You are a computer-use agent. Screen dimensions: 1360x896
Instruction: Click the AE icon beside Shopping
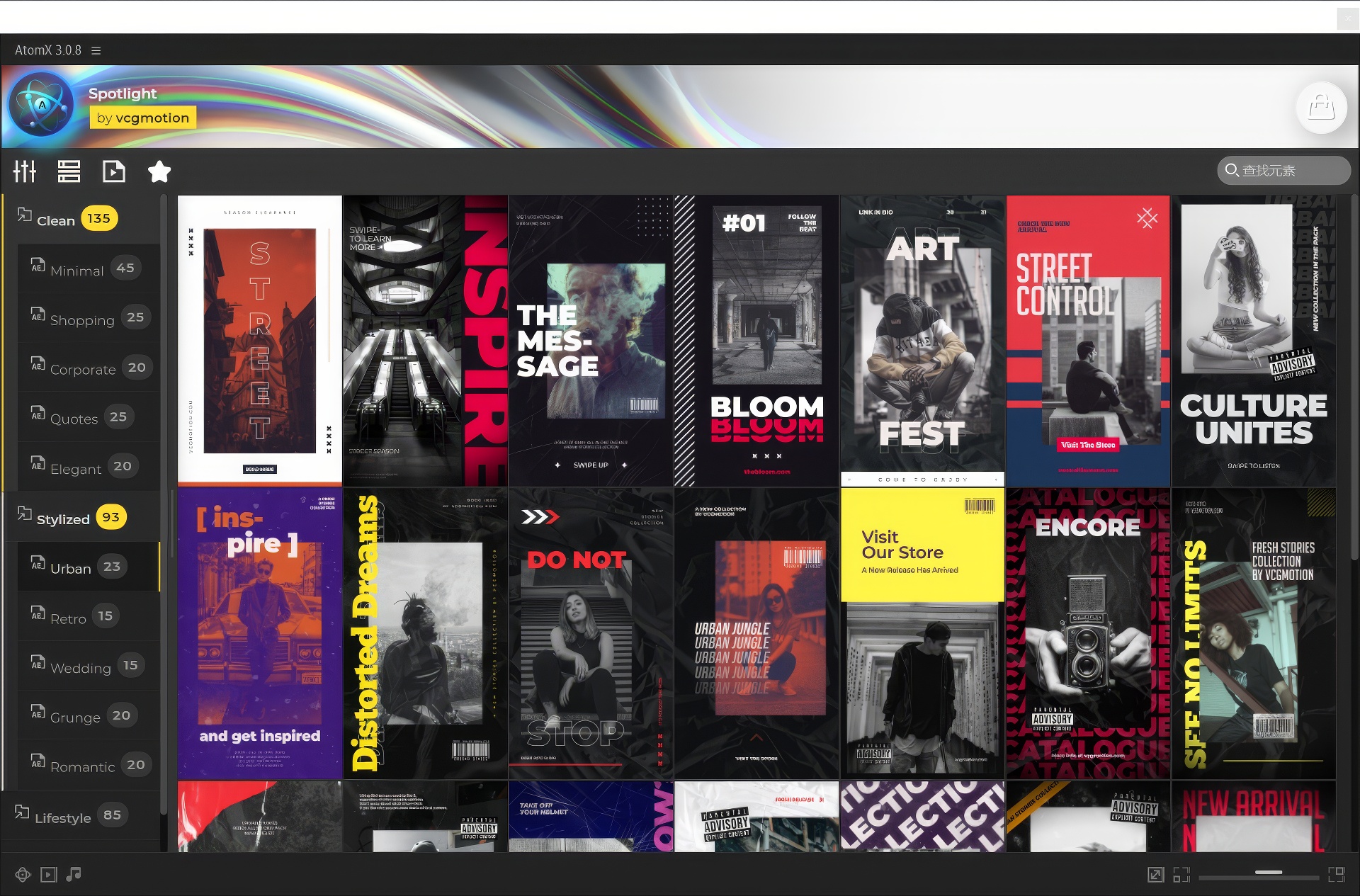(38, 314)
